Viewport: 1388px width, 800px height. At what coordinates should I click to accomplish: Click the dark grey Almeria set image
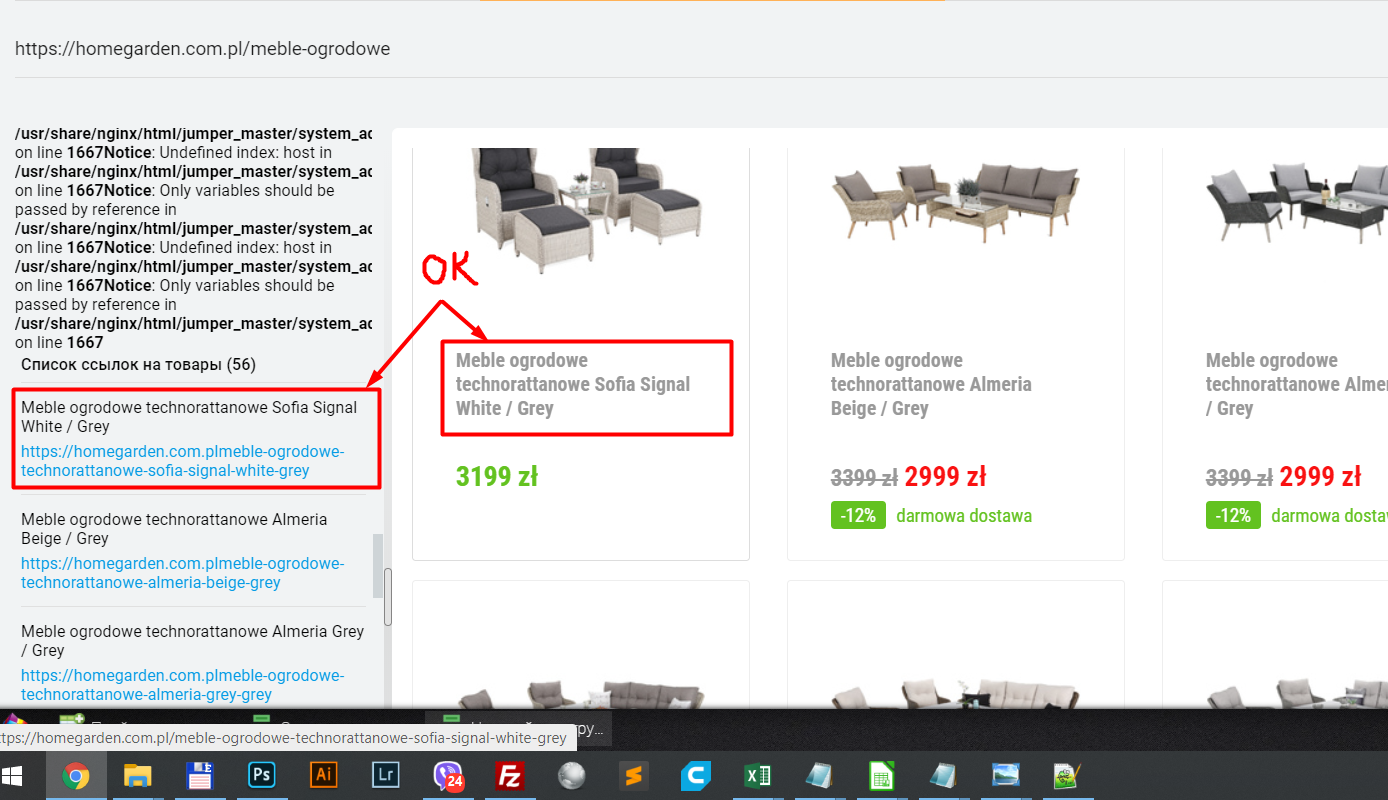(x=1297, y=205)
